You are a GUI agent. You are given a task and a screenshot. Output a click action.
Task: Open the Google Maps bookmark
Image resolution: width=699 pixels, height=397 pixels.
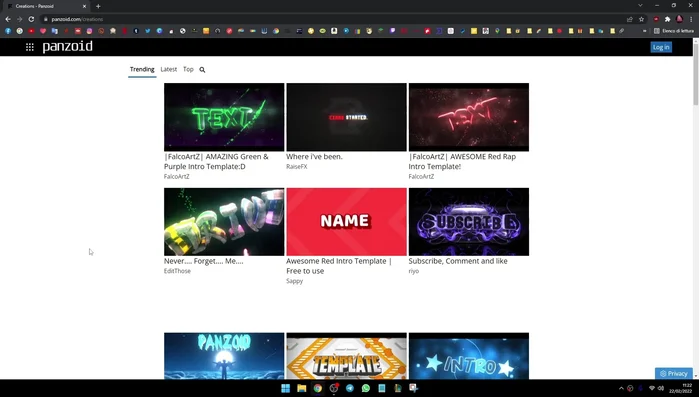point(497,31)
